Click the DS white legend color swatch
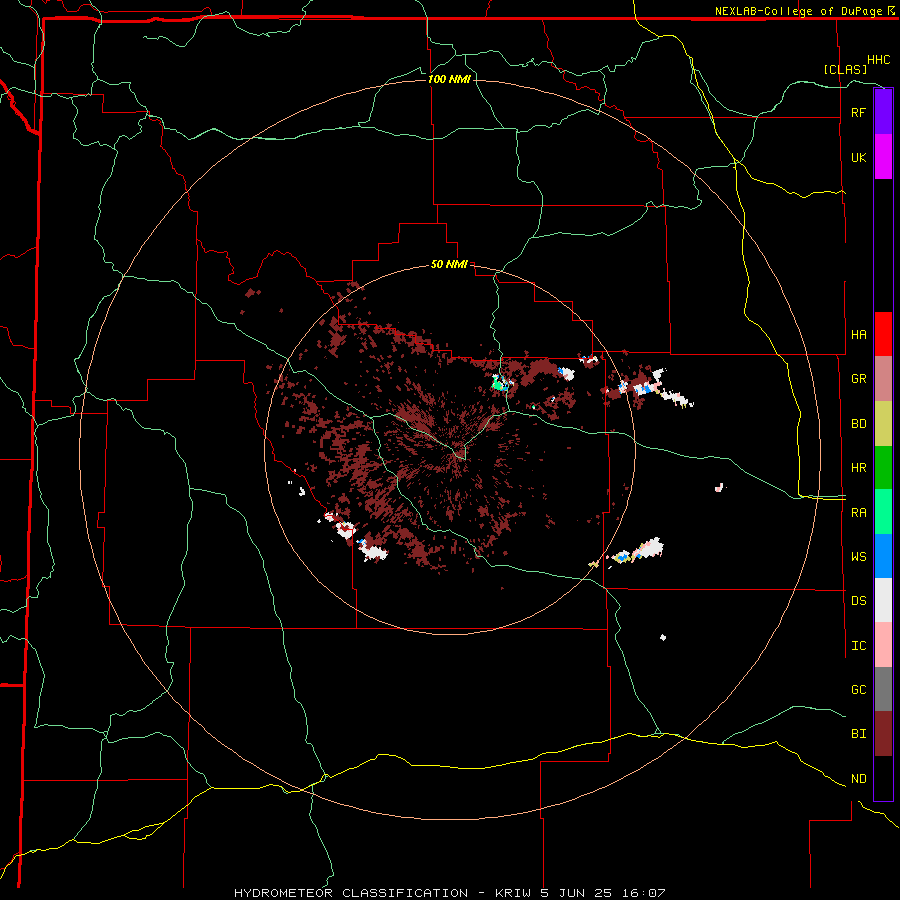 click(x=883, y=600)
